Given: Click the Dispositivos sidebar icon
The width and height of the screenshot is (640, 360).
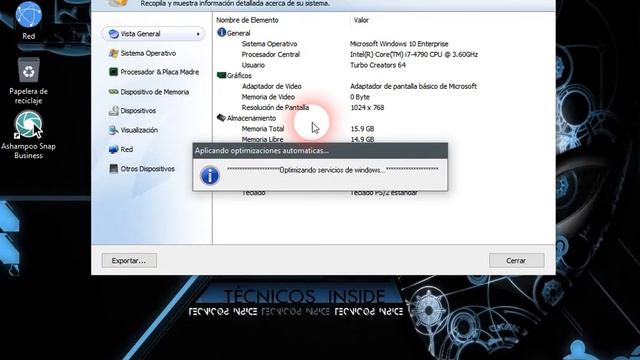Looking at the screenshot, I should click(113, 111).
